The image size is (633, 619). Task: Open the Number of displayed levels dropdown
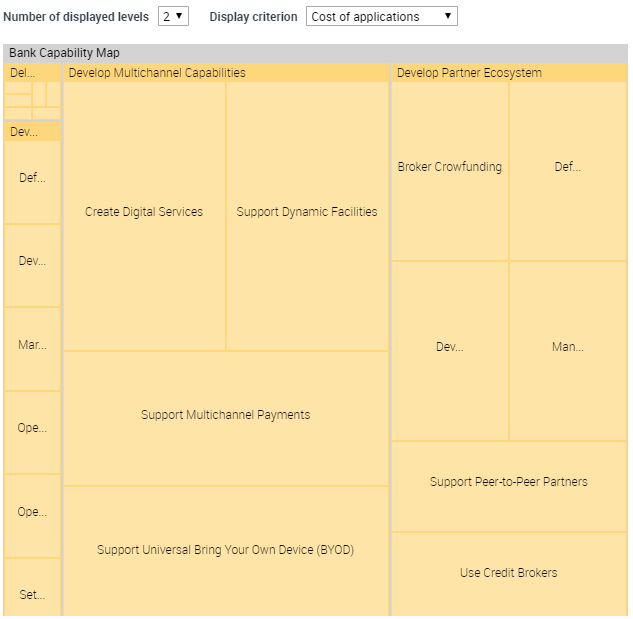tap(173, 17)
